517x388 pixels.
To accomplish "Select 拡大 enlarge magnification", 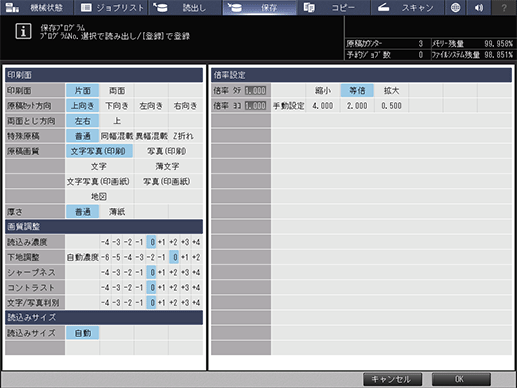I will coord(391,91).
